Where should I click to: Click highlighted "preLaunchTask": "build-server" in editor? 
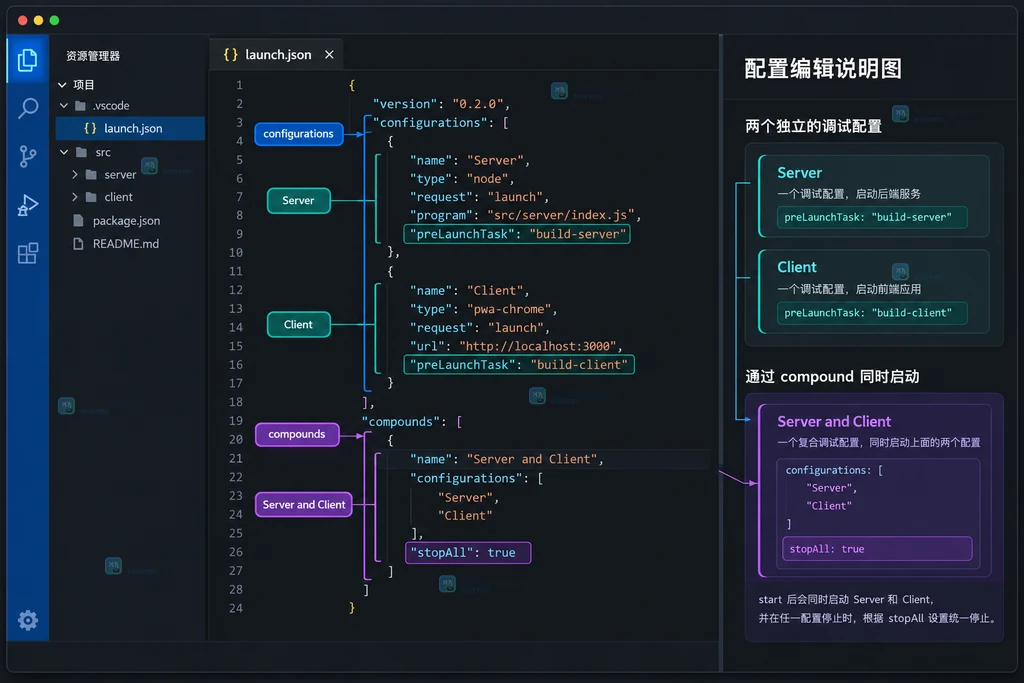[x=517, y=234]
